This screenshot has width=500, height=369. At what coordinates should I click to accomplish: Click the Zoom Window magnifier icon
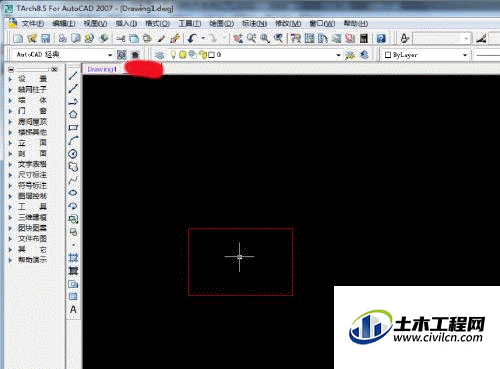(x=265, y=38)
